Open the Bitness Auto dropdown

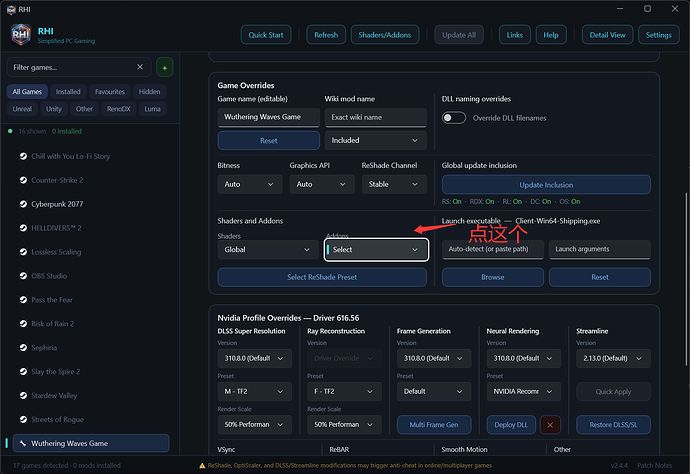(250, 184)
